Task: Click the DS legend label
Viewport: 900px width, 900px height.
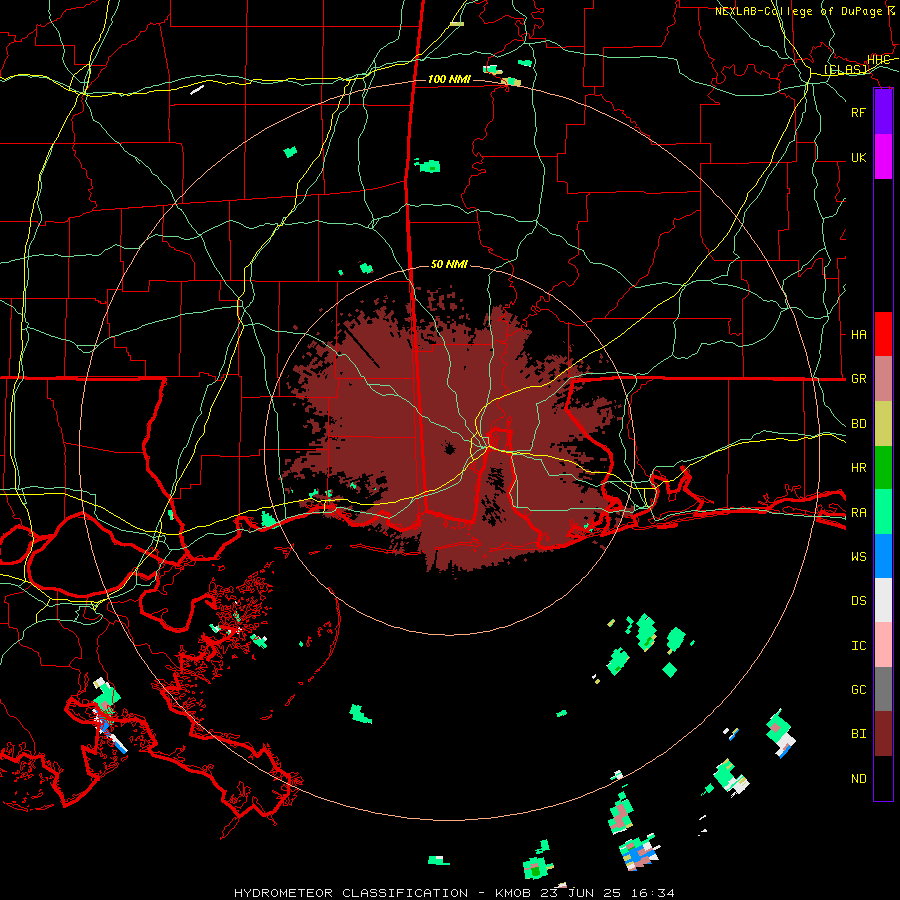Action: [x=859, y=600]
